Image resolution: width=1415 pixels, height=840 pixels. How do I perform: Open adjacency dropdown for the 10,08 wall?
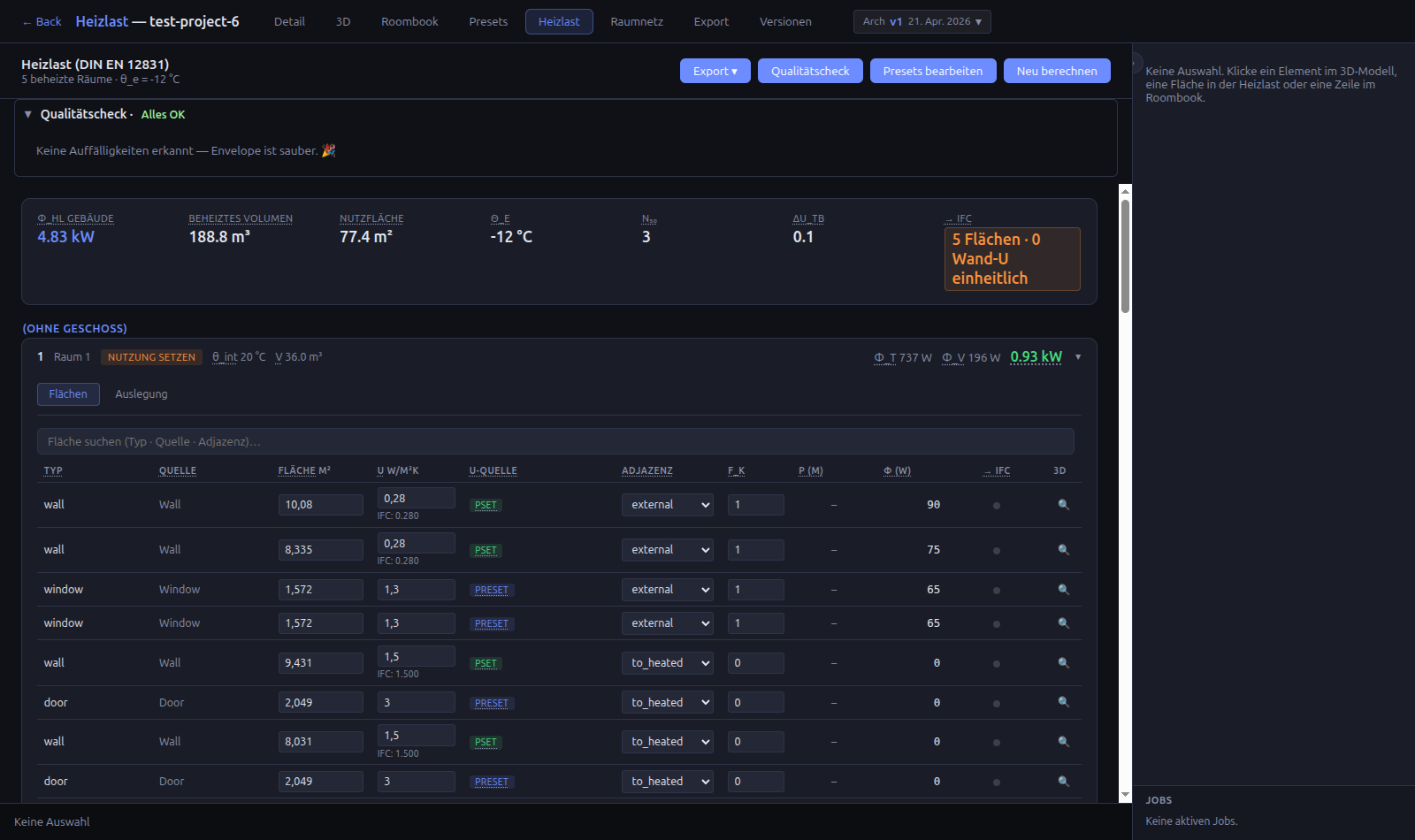coord(668,505)
